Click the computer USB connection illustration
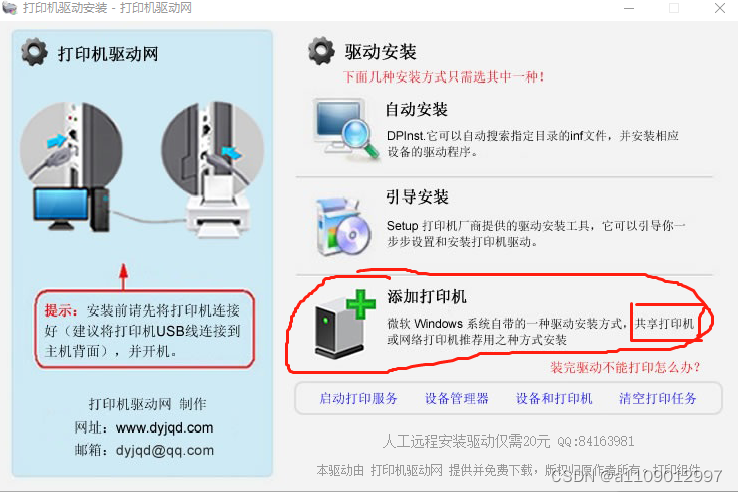The image size is (738, 492). point(71,166)
